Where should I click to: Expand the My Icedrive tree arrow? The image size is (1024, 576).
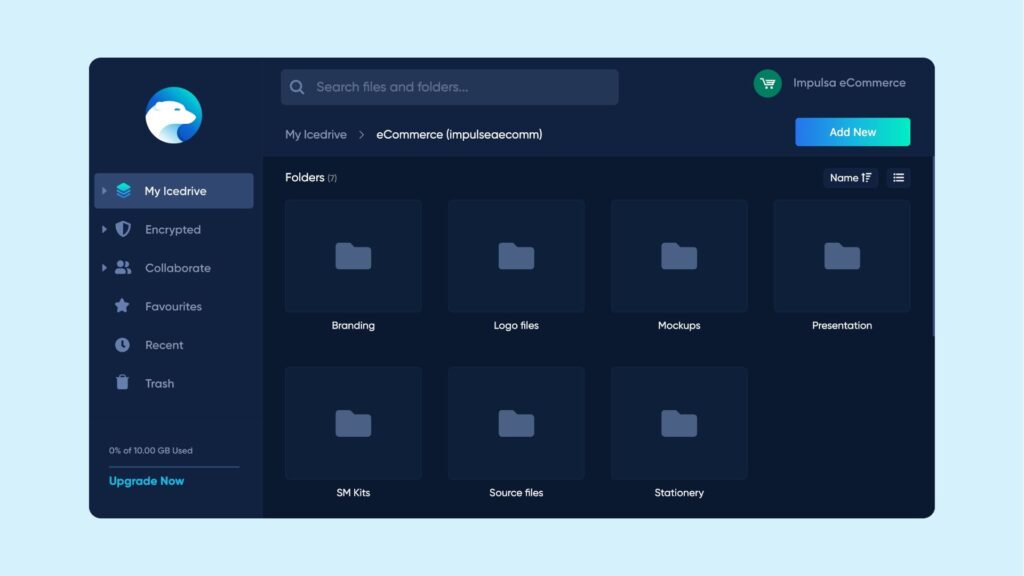click(x=104, y=190)
